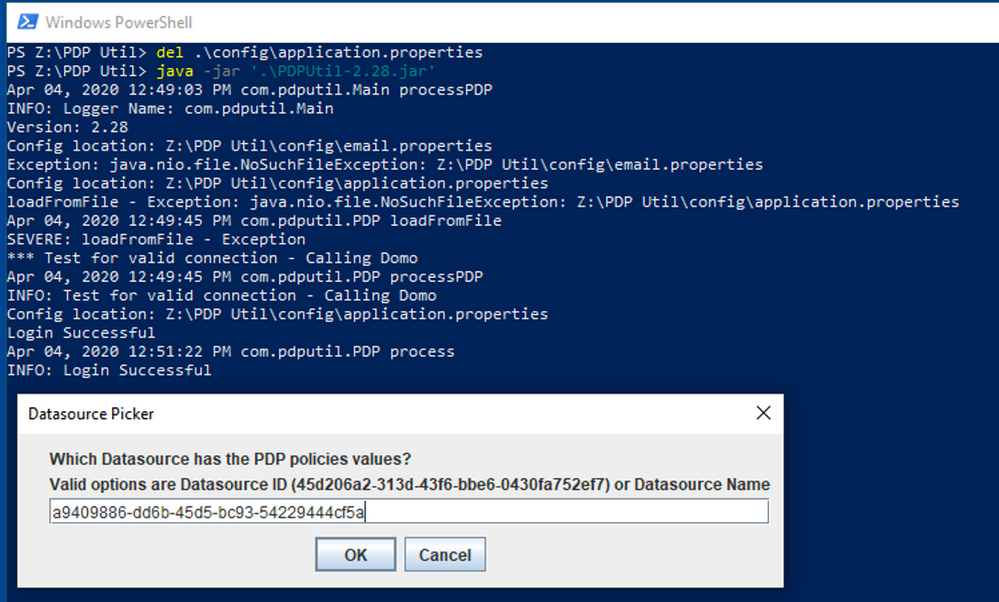This screenshot has width=999, height=602.
Task: Click the '*** Test for valid connection' line
Action: point(212,258)
